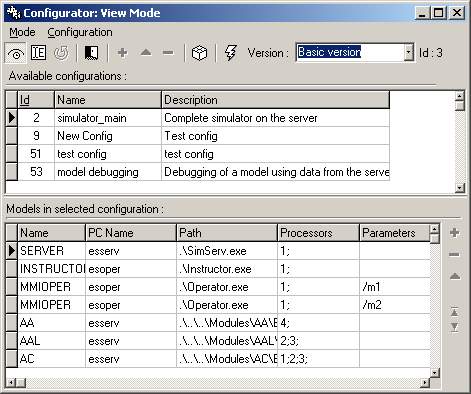This screenshot has height=394, width=471.
Task: Click the processors cell '2;3;'
Action: [x=318, y=341]
